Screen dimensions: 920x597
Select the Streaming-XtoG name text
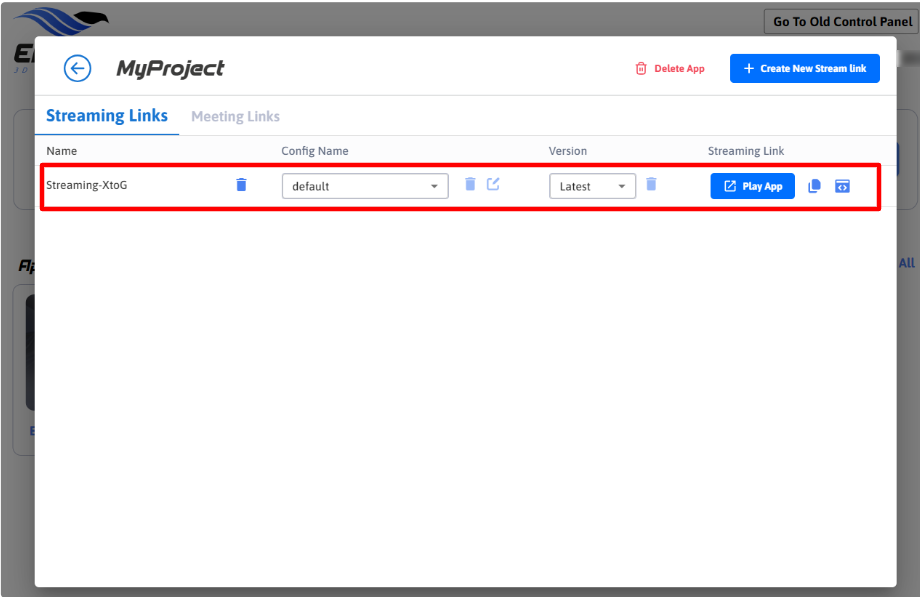[x=87, y=185]
